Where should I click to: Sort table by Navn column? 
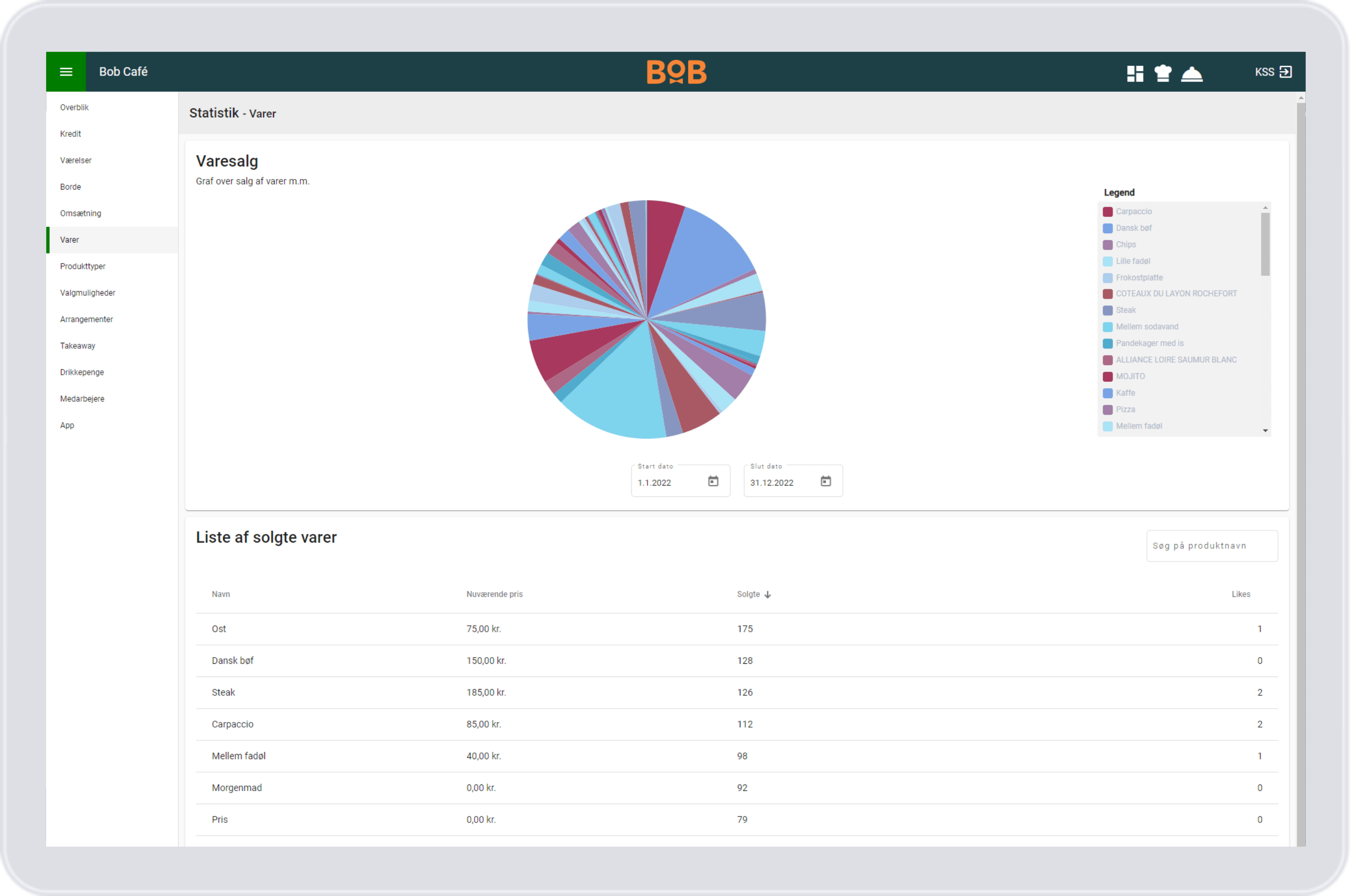(x=221, y=594)
